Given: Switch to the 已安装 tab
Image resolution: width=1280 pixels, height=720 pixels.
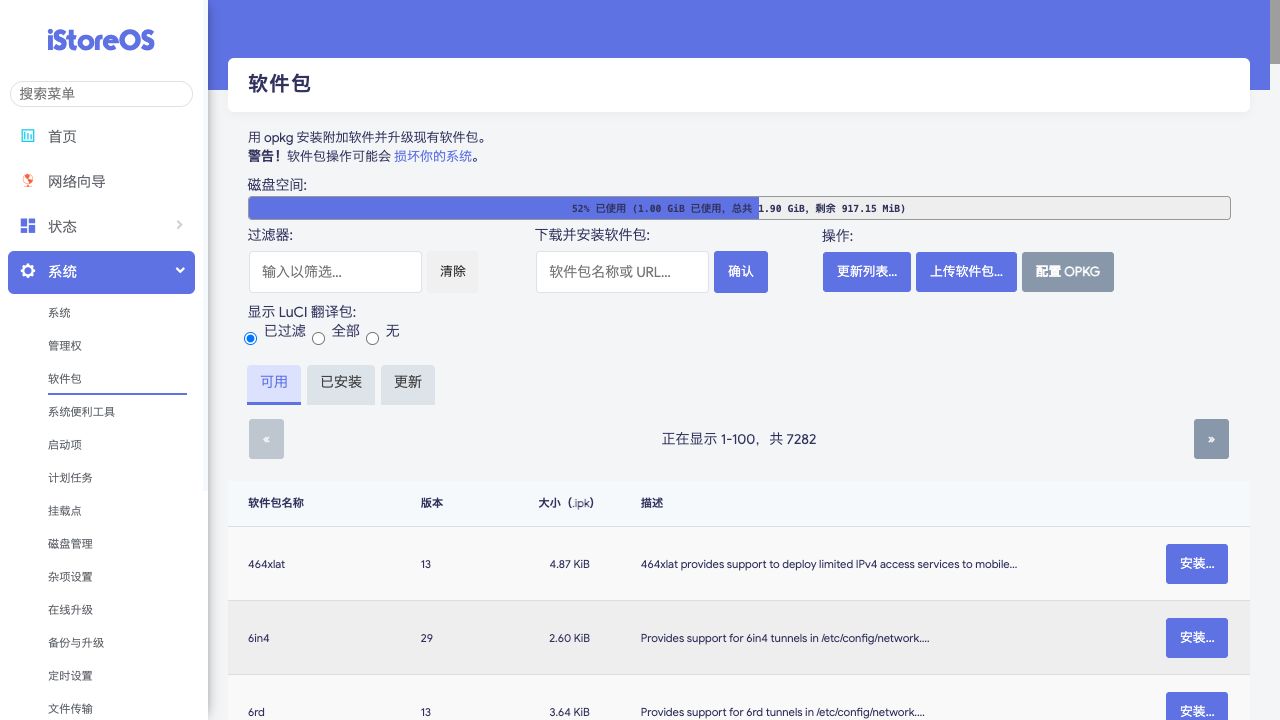Looking at the screenshot, I should click(341, 383).
